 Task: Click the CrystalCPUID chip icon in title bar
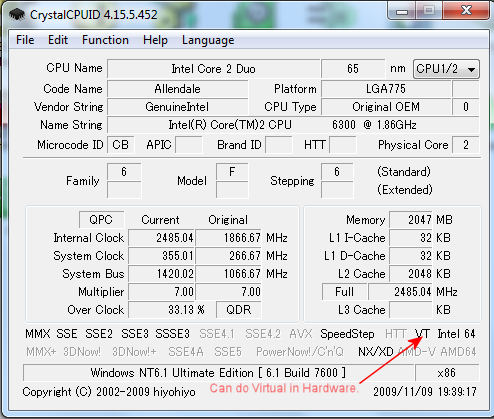[x=17, y=14]
